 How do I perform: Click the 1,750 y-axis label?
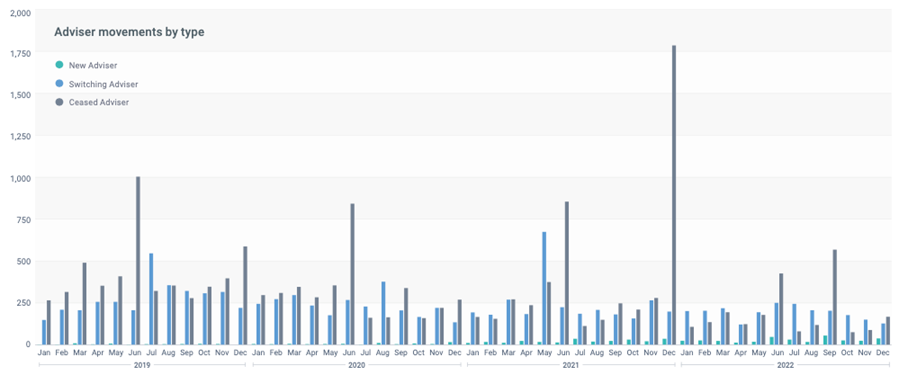(20, 54)
